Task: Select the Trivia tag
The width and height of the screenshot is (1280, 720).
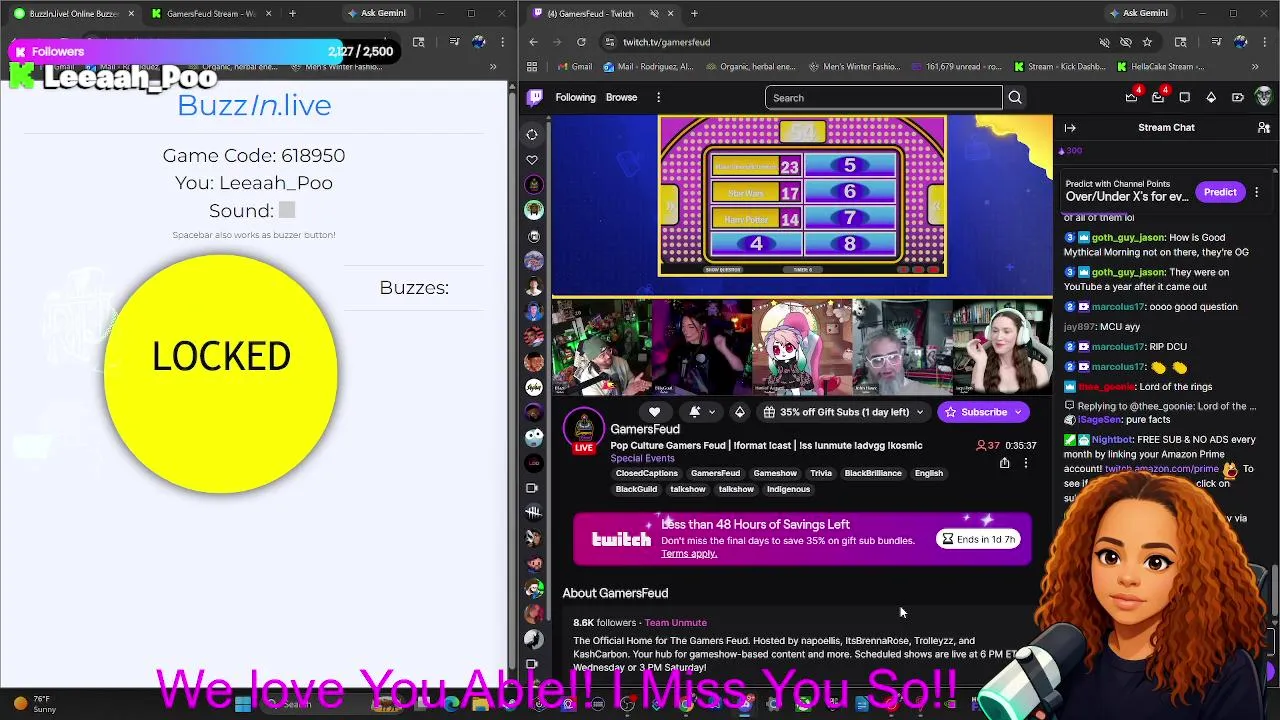Action: 821,473
